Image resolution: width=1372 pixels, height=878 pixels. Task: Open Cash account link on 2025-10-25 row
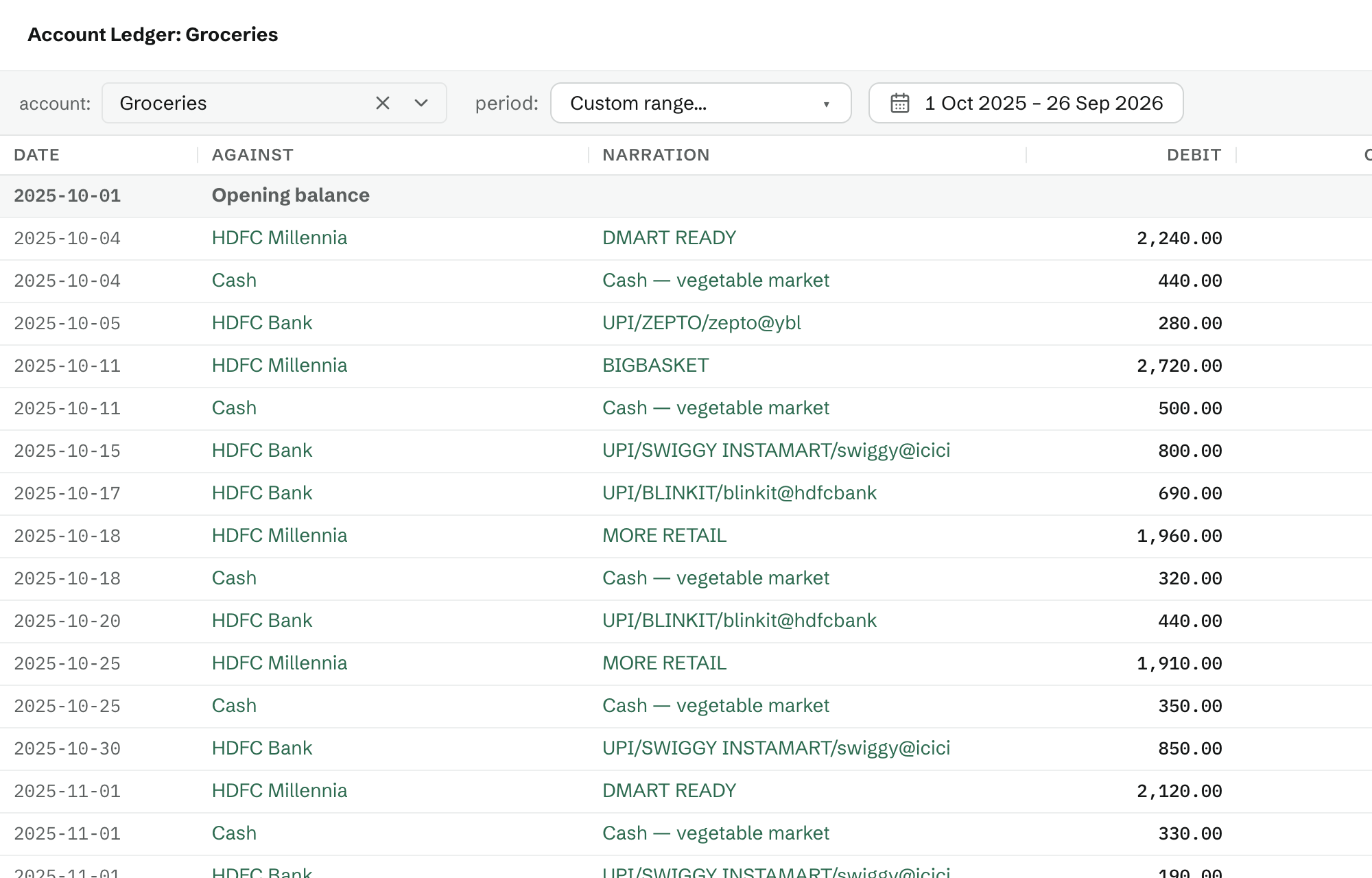click(234, 706)
